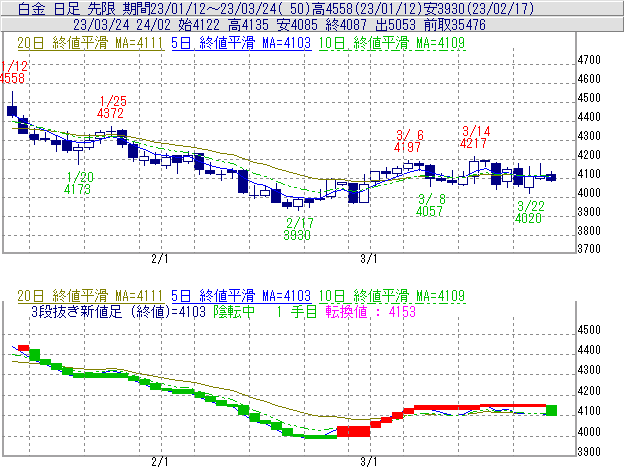Click the 4700 price axis label

589,60
